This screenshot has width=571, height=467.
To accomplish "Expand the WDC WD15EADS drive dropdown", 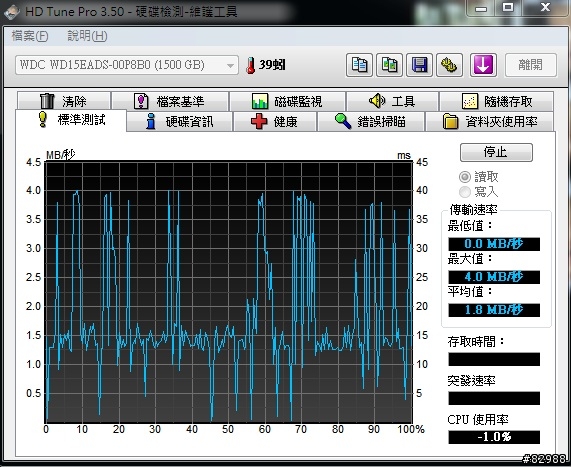I will pyautogui.click(x=127, y=65).
